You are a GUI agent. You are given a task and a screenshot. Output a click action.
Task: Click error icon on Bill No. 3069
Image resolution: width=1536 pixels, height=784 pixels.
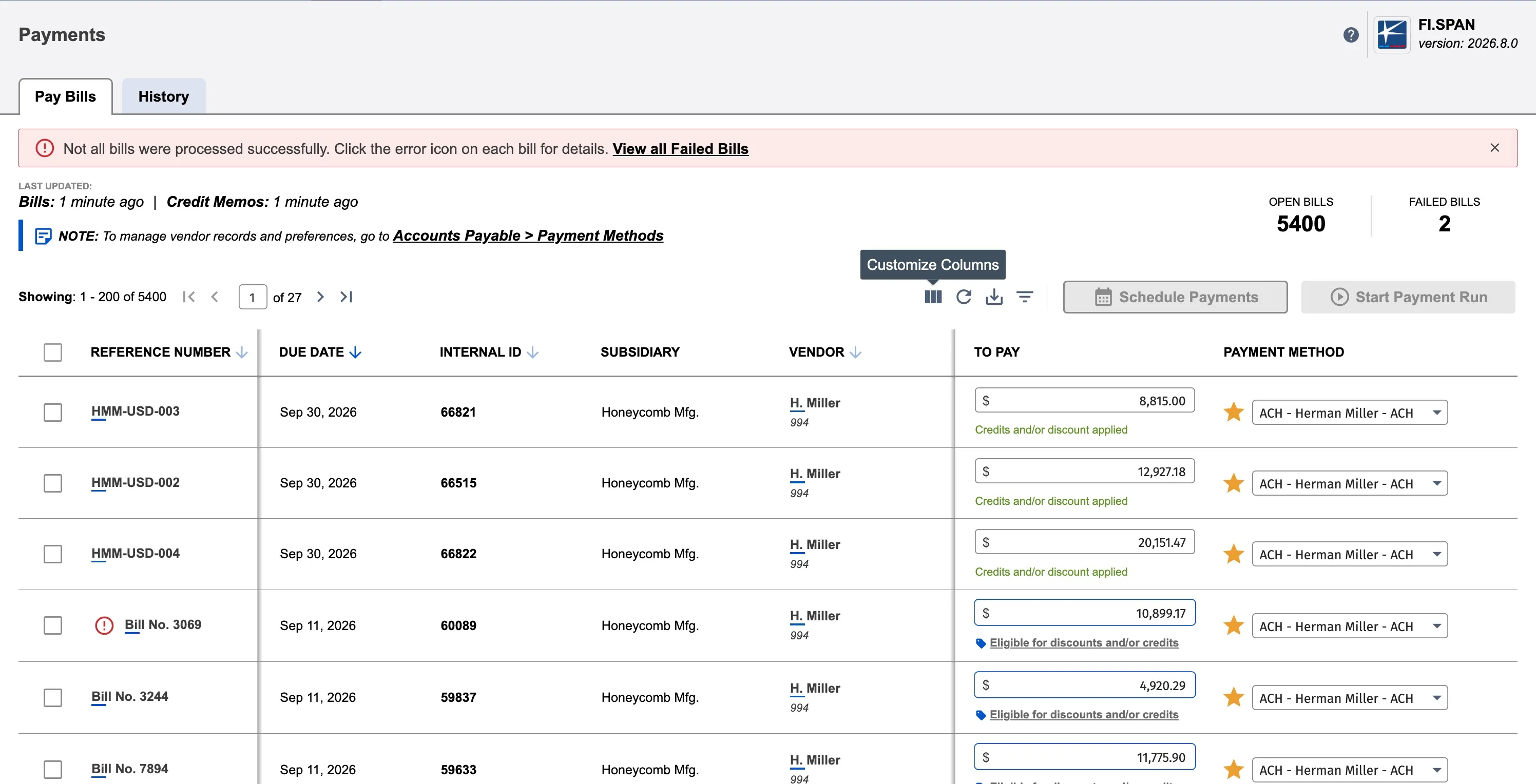click(x=104, y=625)
